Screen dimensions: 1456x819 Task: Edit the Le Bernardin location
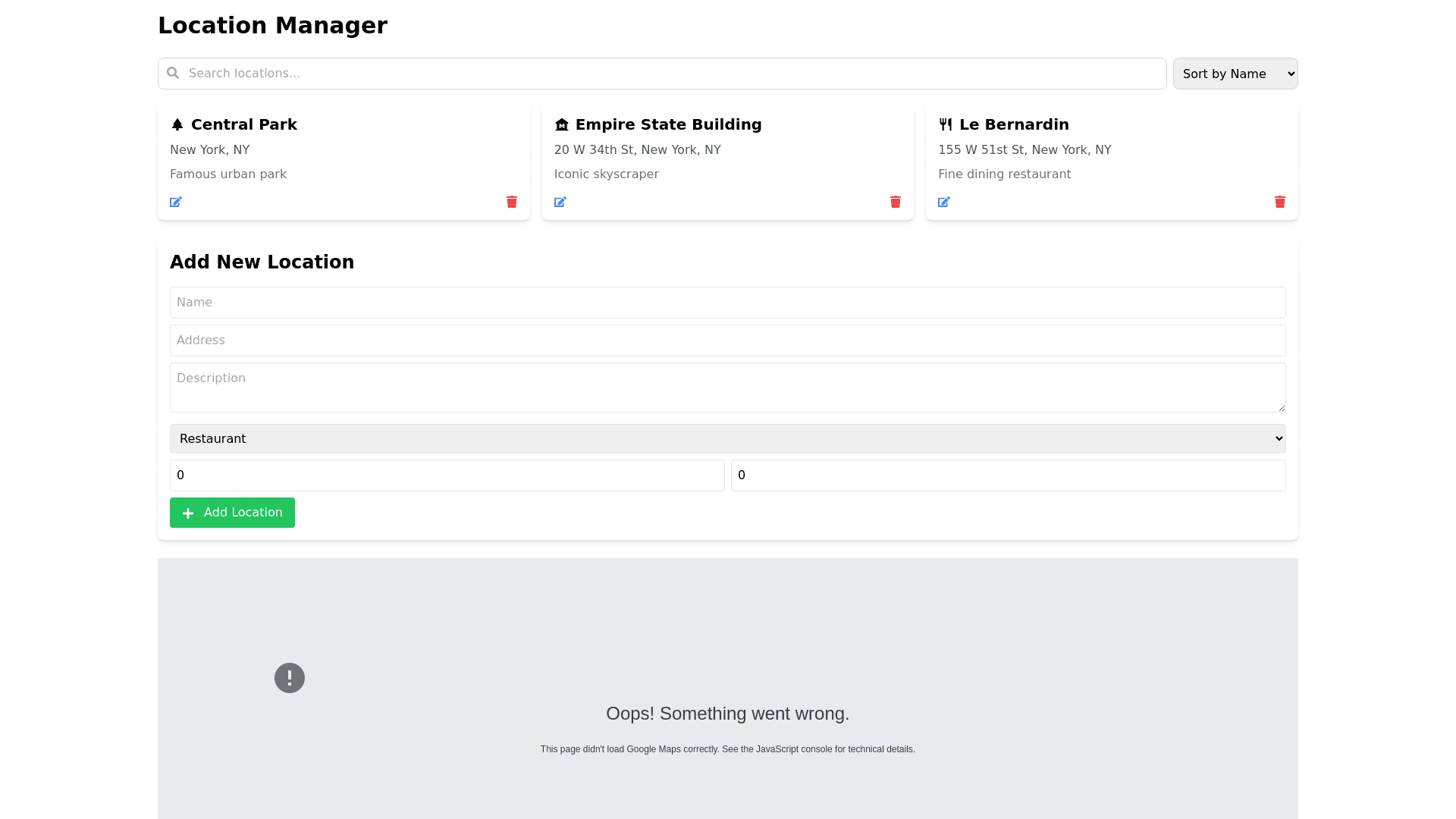click(x=944, y=202)
